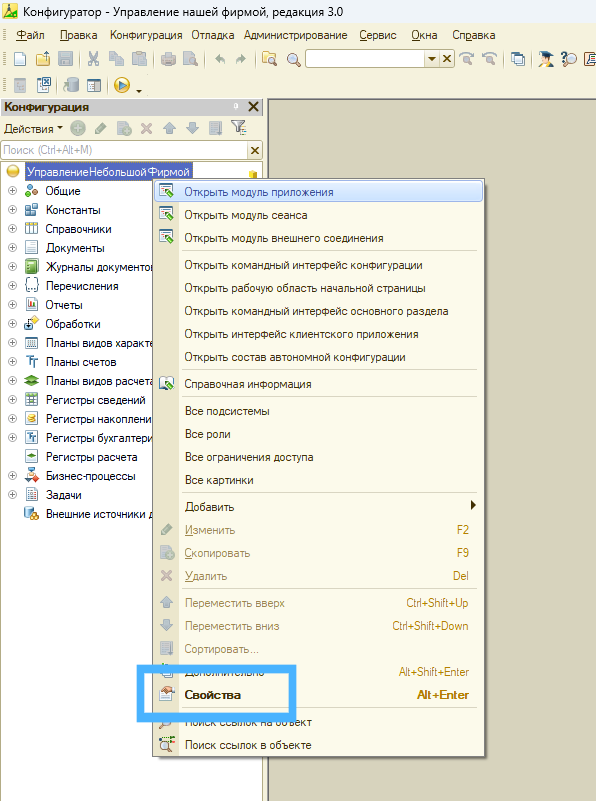Select the Регистры расчета tree item
This screenshot has height=801, width=596.
(91, 457)
